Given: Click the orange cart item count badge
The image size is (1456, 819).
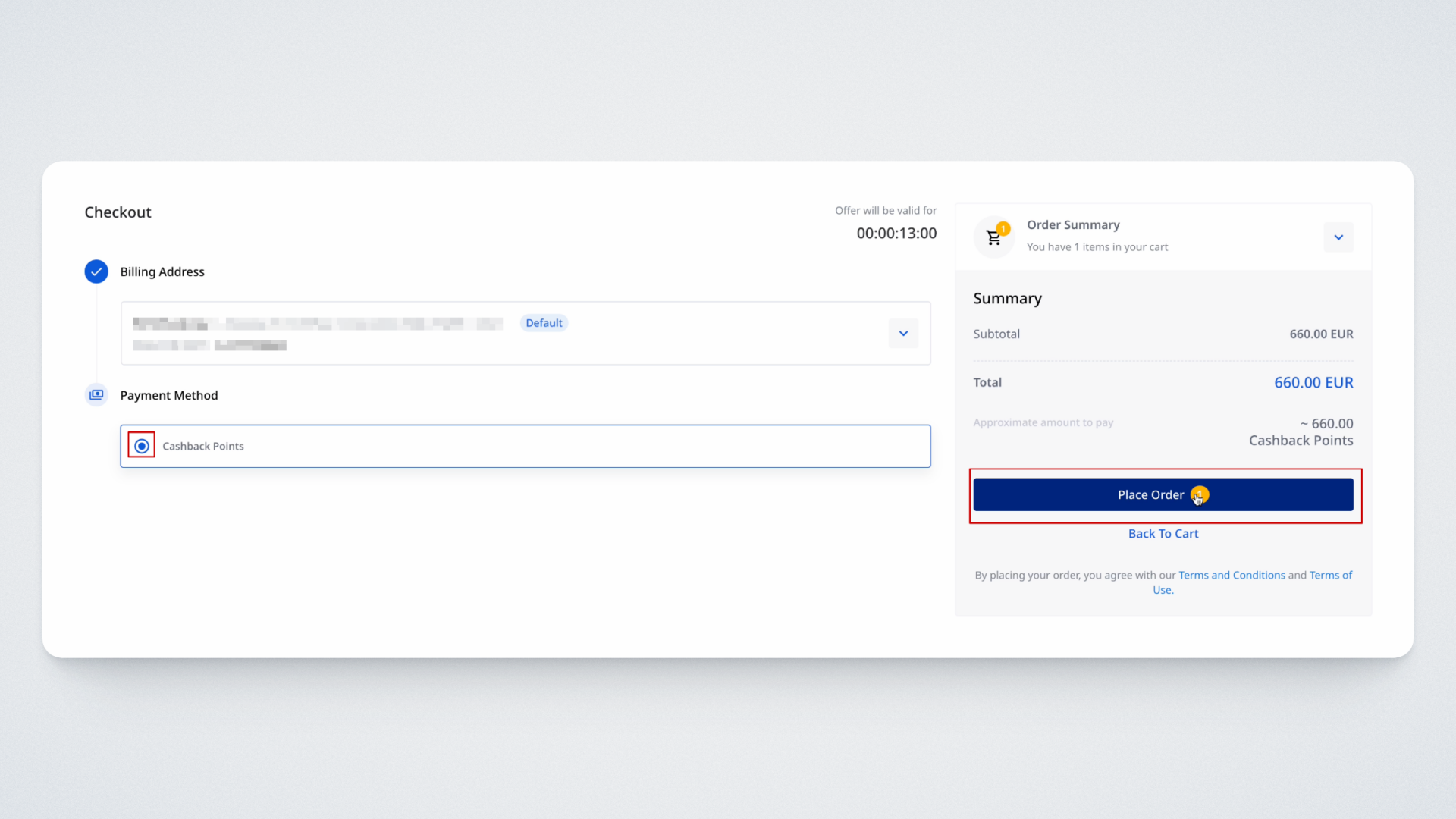Looking at the screenshot, I should (x=1003, y=228).
